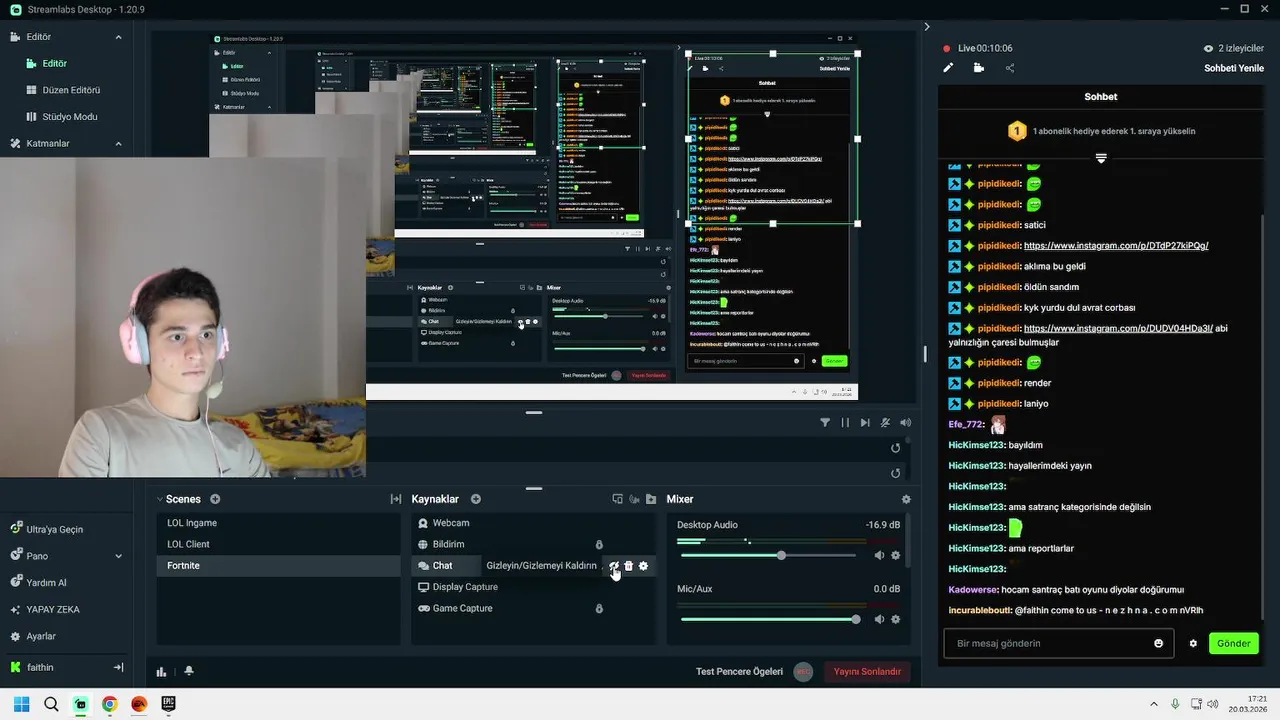
Task: Click Sohbeti Yenile to refresh chat
Action: [x=1234, y=68]
